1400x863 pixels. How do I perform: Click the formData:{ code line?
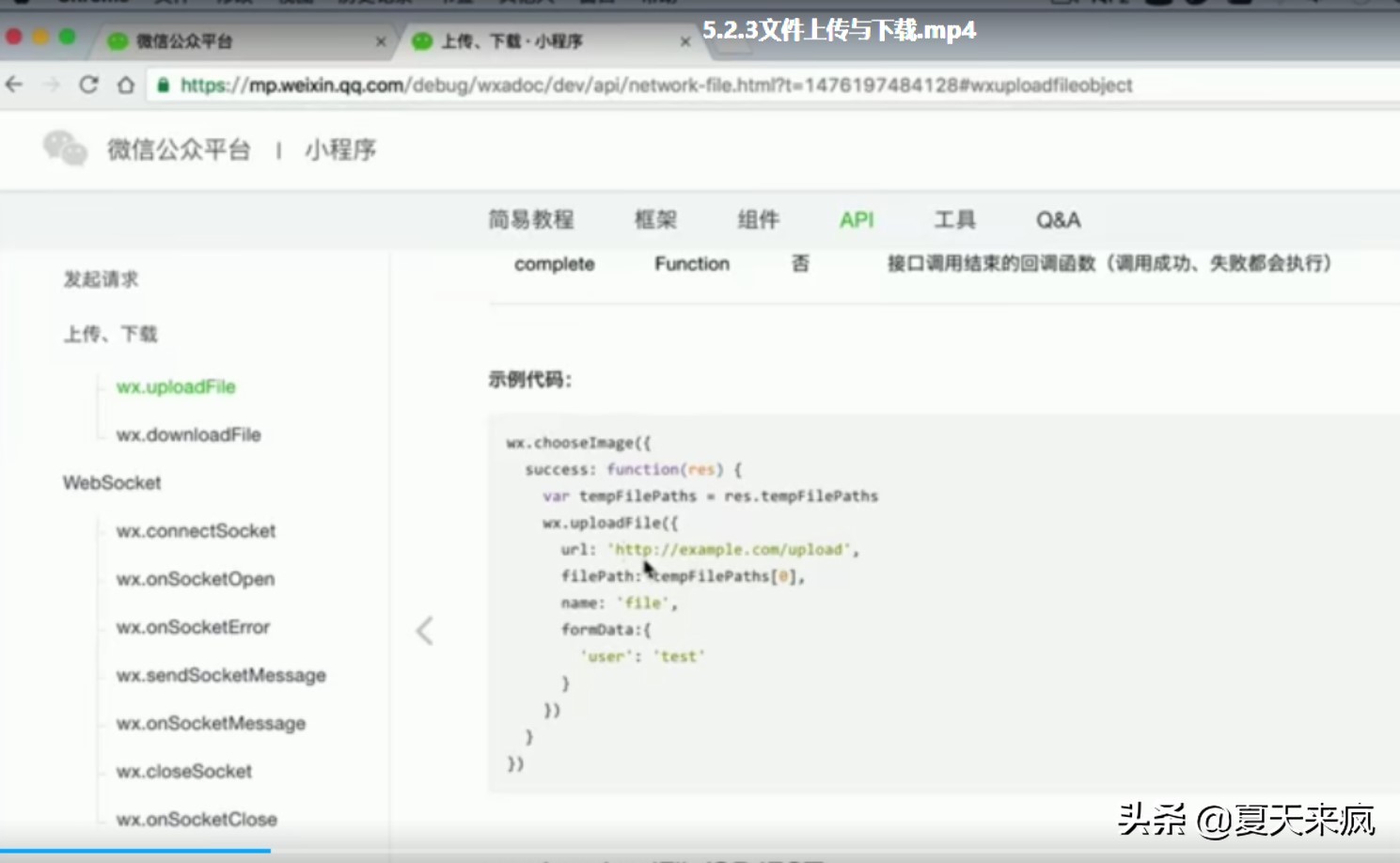click(x=606, y=630)
